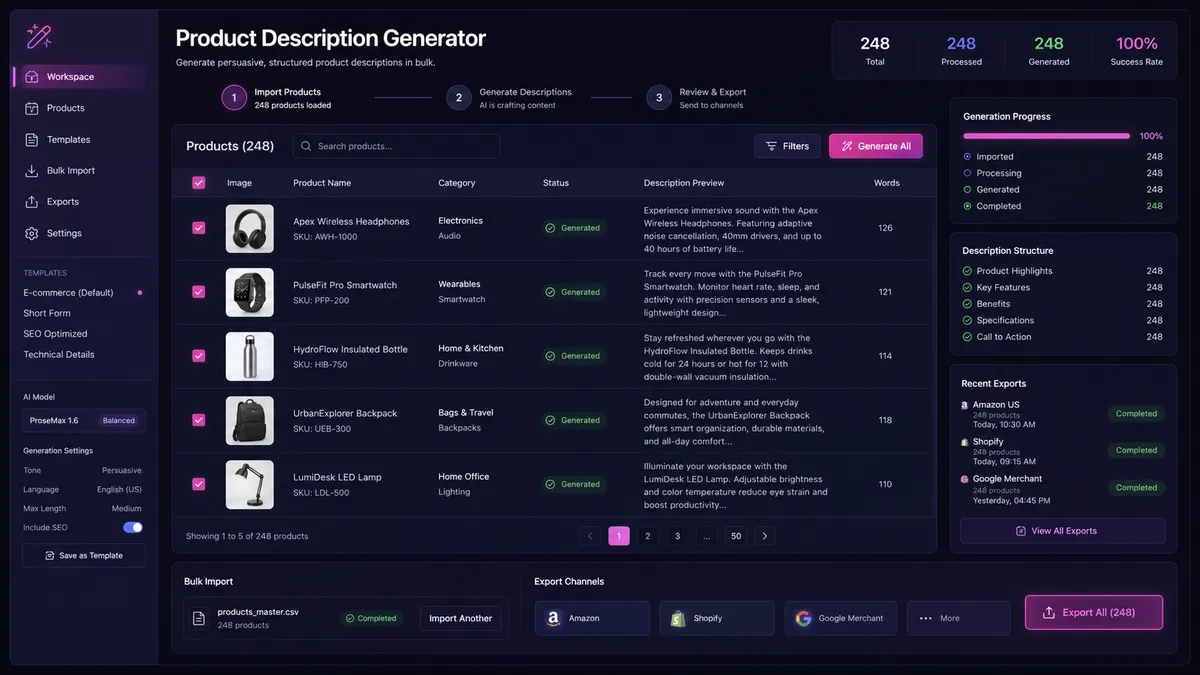Open the Workspace menu item
Image resolution: width=1200 pixels, height=675 pixels.
[x=80, y=77]
